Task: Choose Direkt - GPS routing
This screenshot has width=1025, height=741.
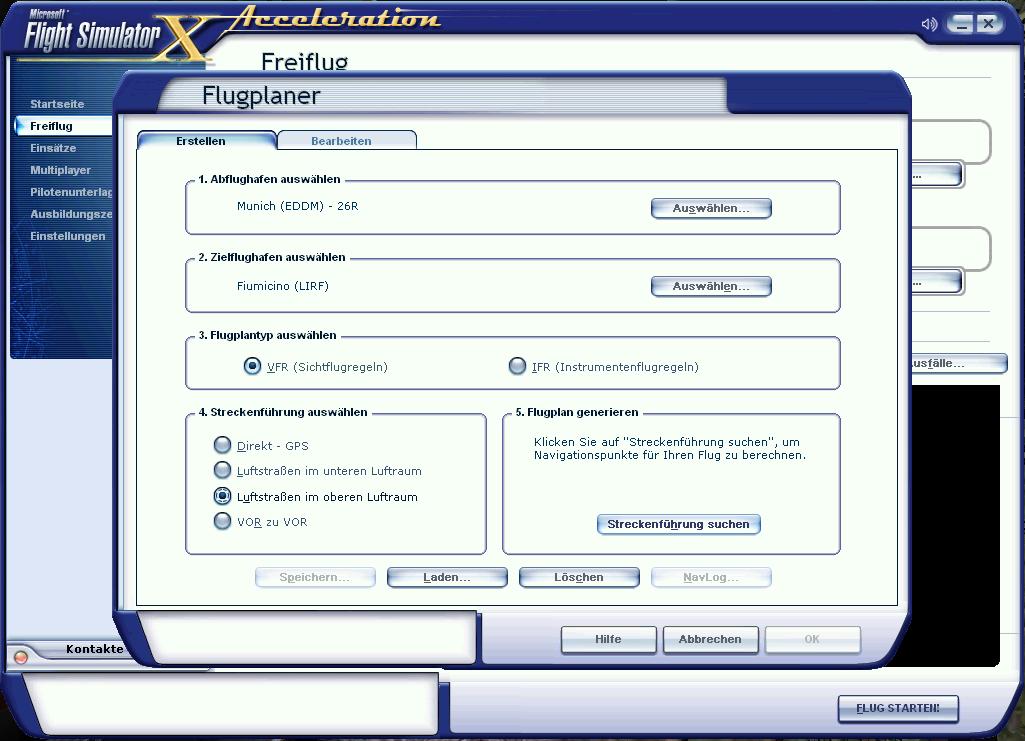Action: [x=222, y=445]
